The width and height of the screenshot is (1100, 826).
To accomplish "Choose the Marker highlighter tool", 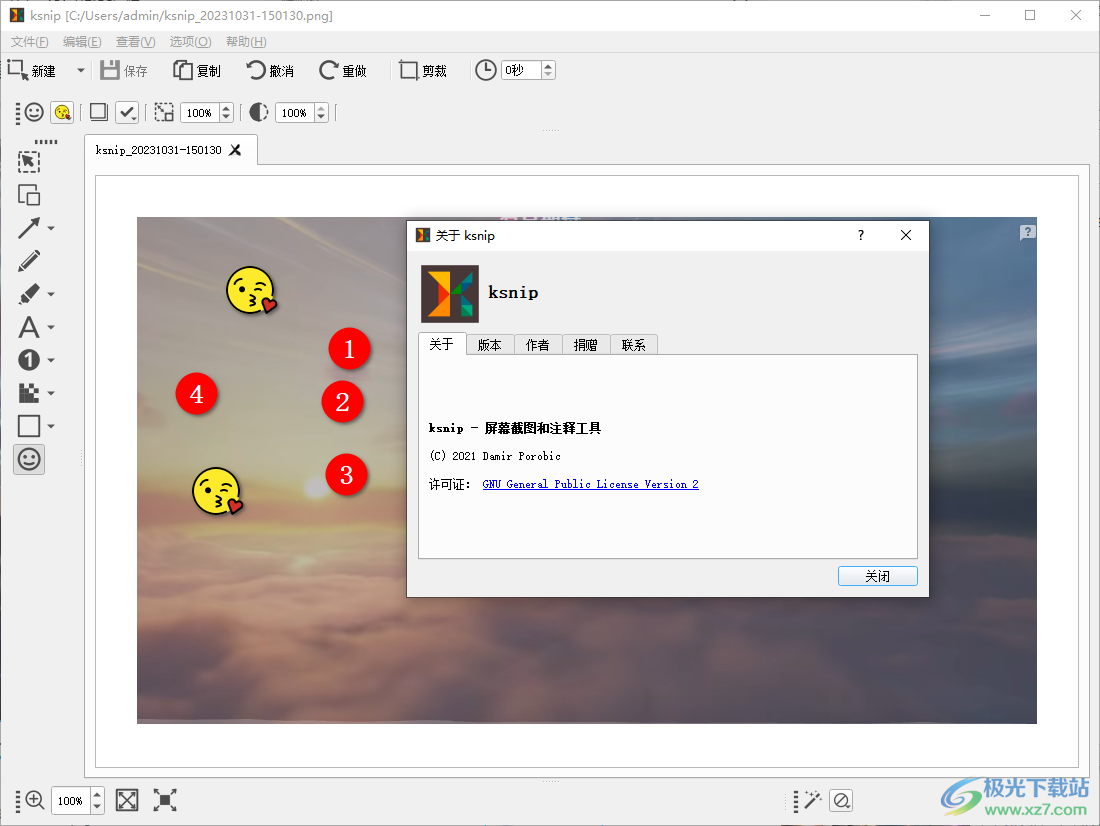I will point(29,293).
